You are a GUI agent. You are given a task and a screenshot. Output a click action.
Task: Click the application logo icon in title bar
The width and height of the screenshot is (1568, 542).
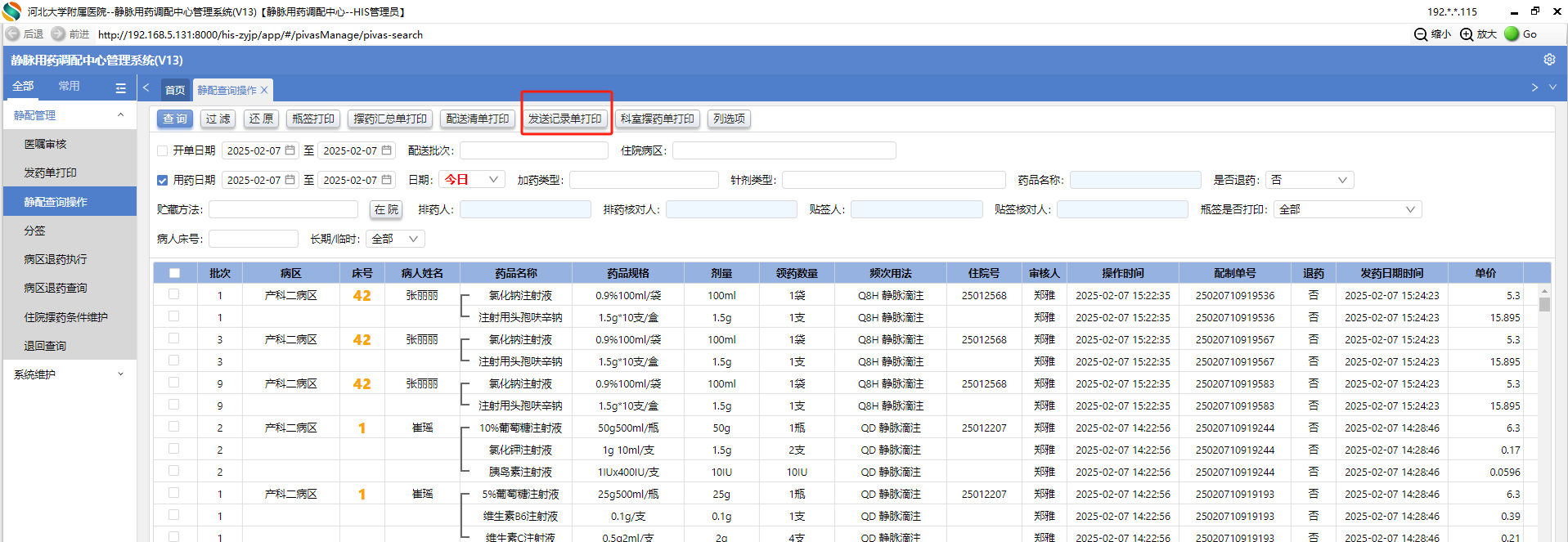(x=11, y=11)
